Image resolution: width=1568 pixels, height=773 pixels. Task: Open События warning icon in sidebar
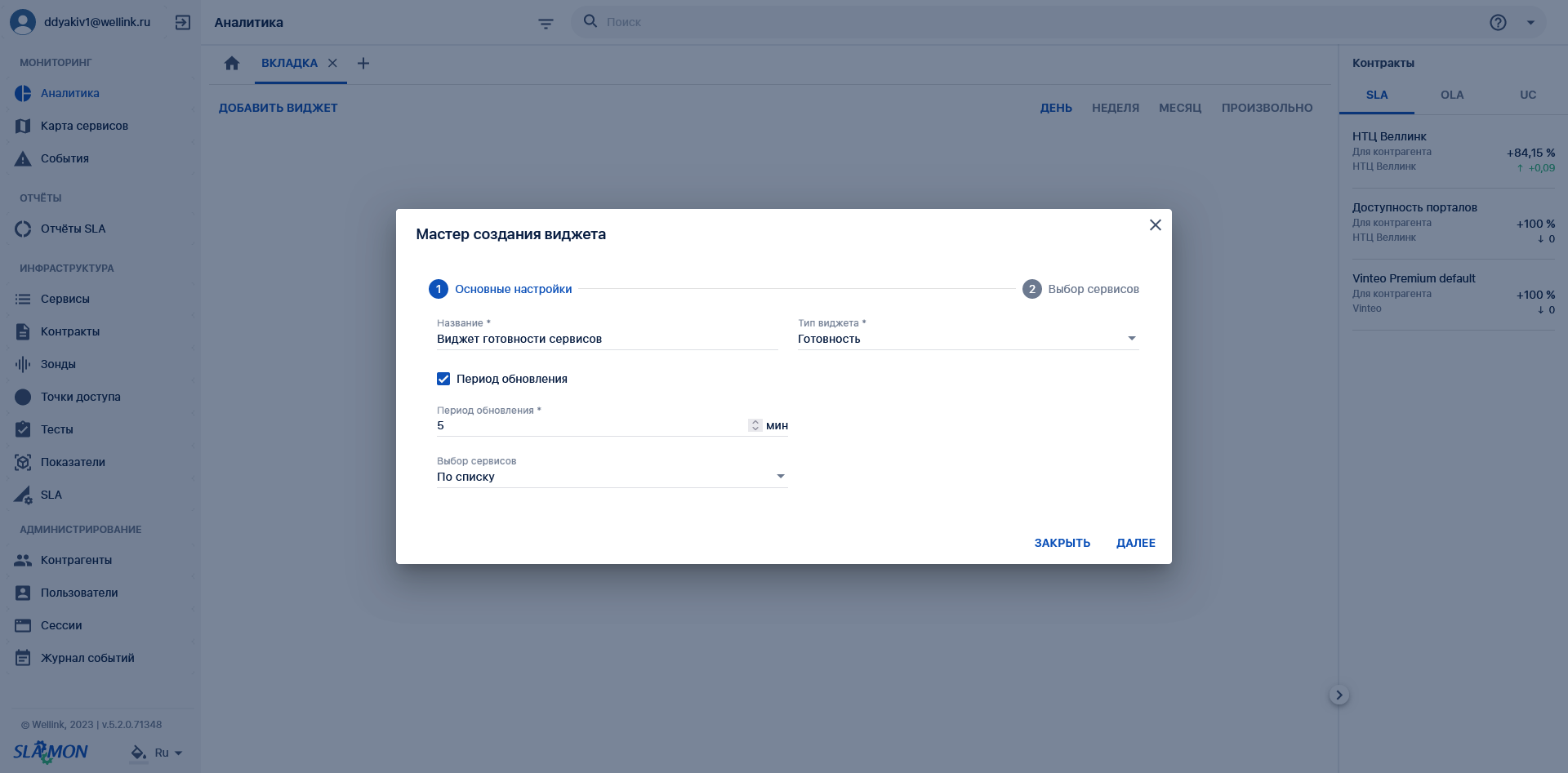click(23, 158)
